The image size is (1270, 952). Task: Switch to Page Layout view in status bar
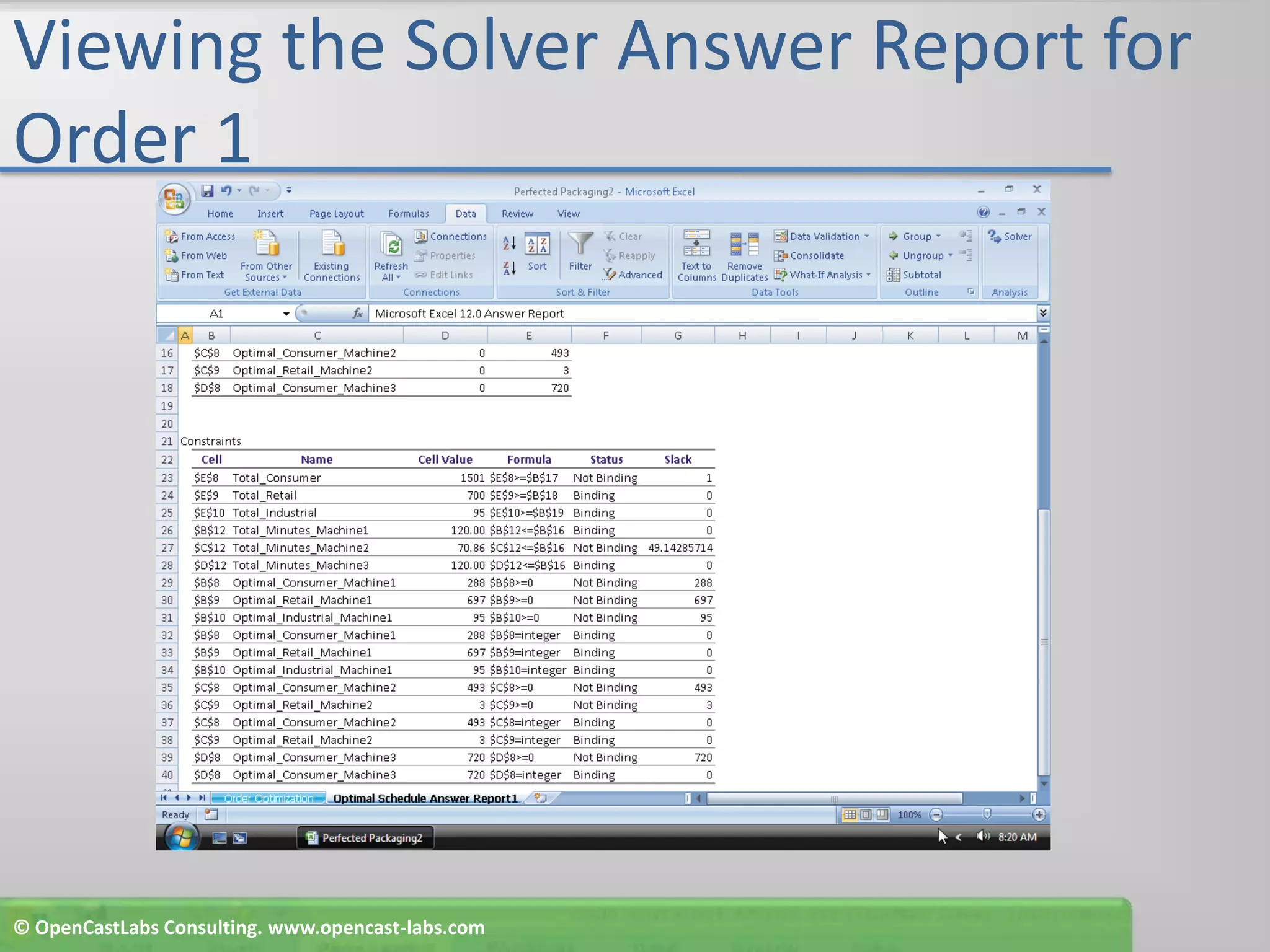(x=866, y=815)
